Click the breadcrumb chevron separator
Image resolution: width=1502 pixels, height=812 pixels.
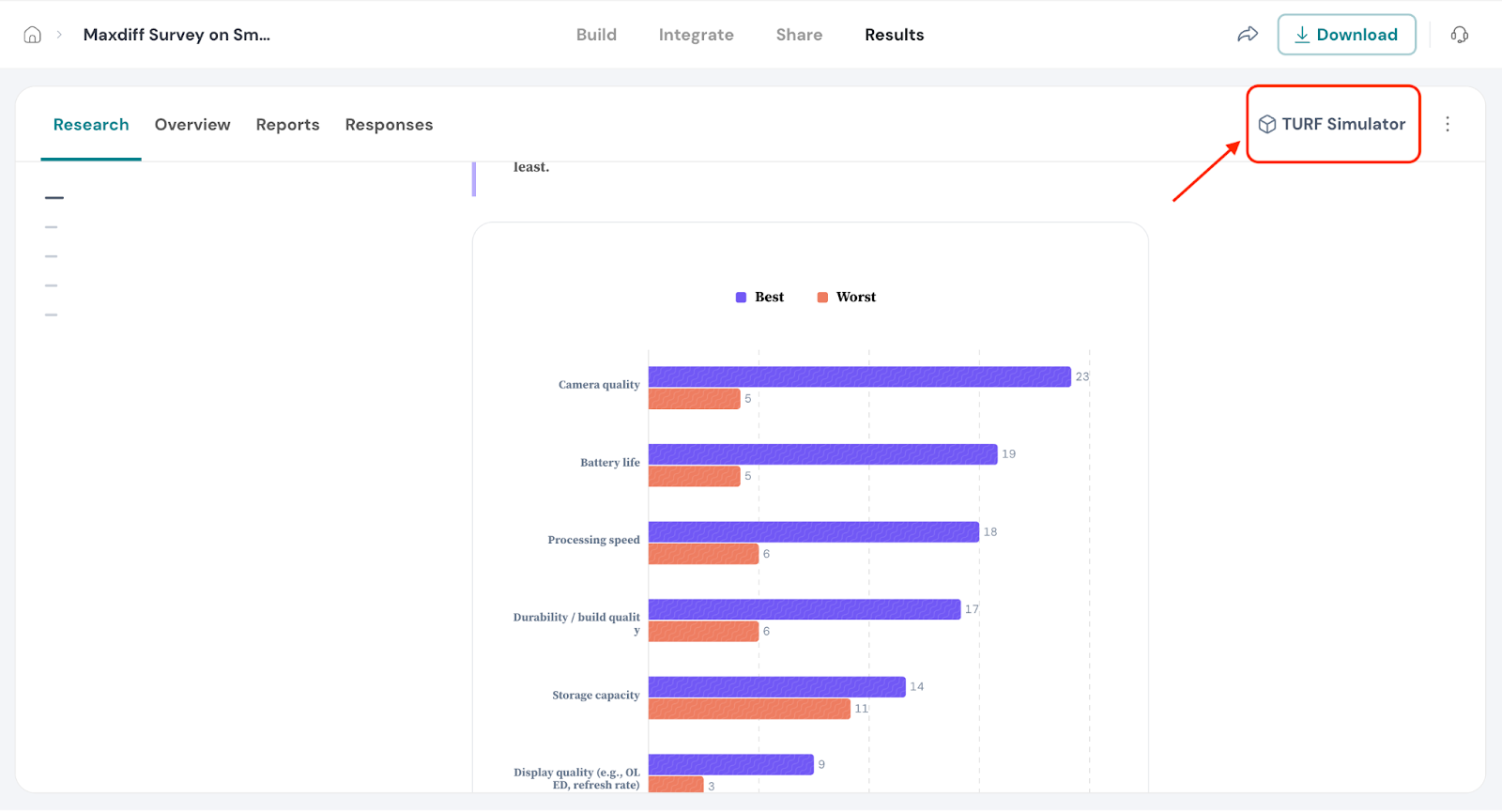pos(59,35)
